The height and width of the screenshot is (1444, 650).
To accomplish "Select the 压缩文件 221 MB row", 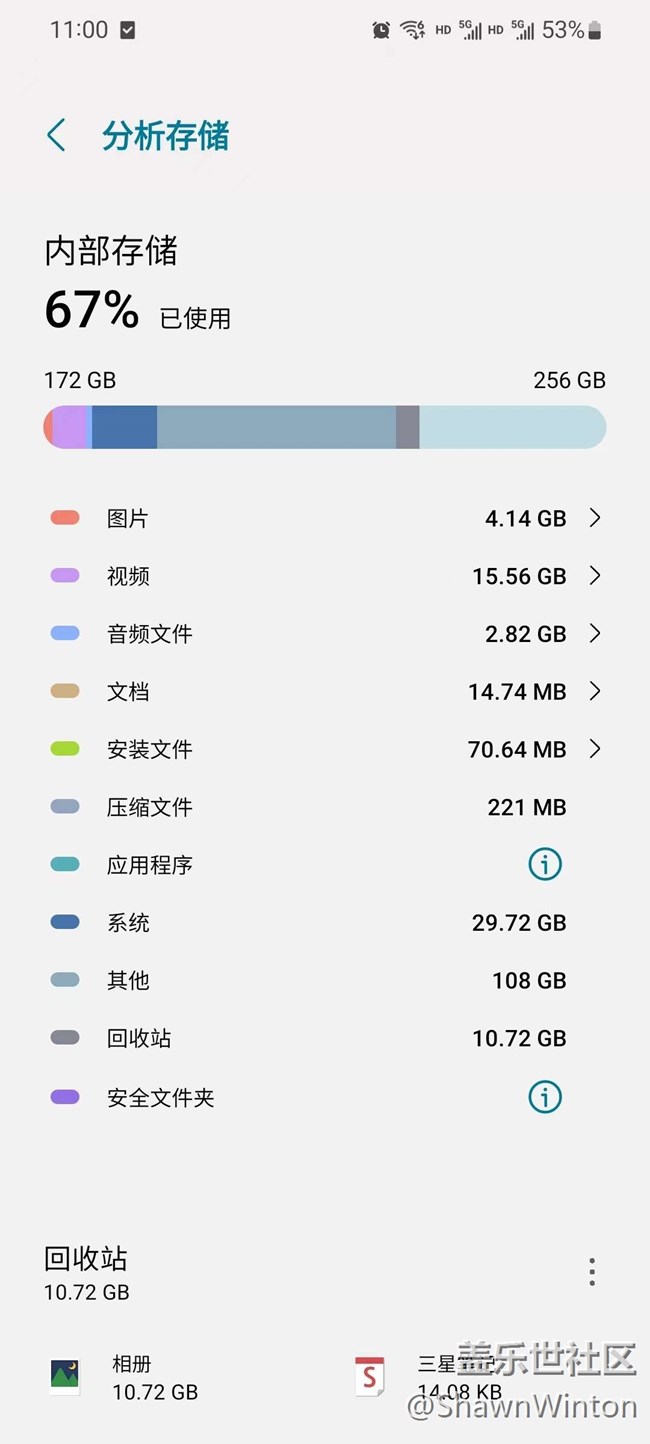I will click(325, 807).
